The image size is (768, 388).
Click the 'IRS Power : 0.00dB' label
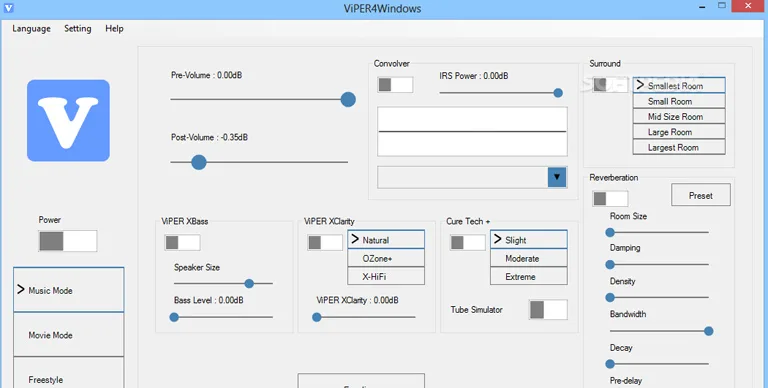click(474, 75)
